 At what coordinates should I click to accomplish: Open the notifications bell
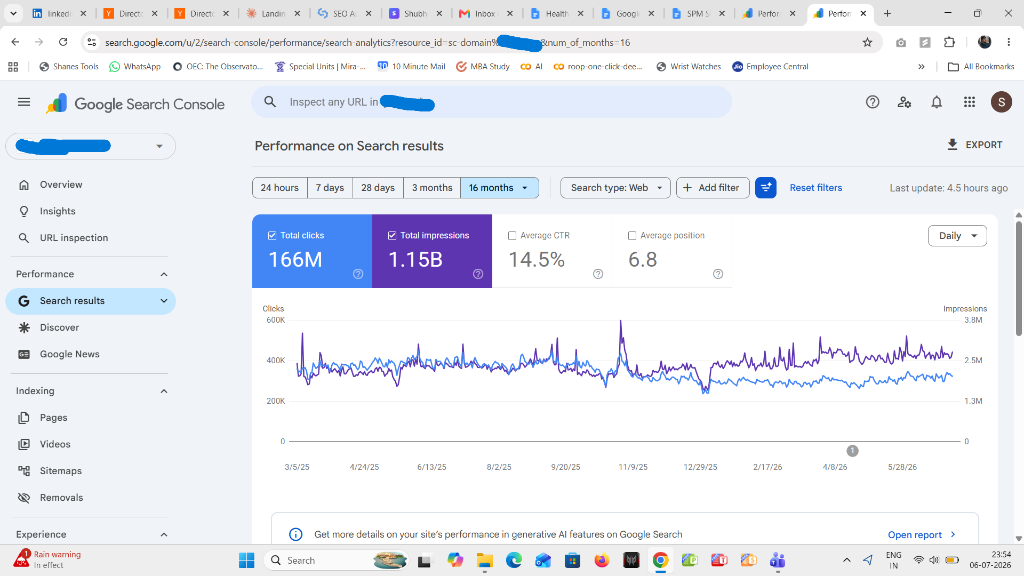936,102
